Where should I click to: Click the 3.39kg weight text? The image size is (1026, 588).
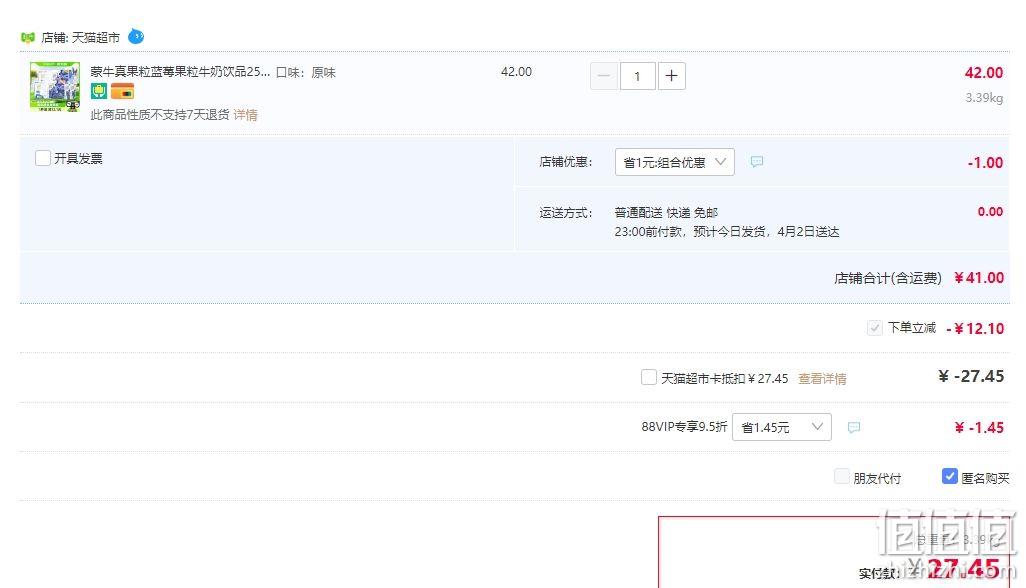[984, 98]
